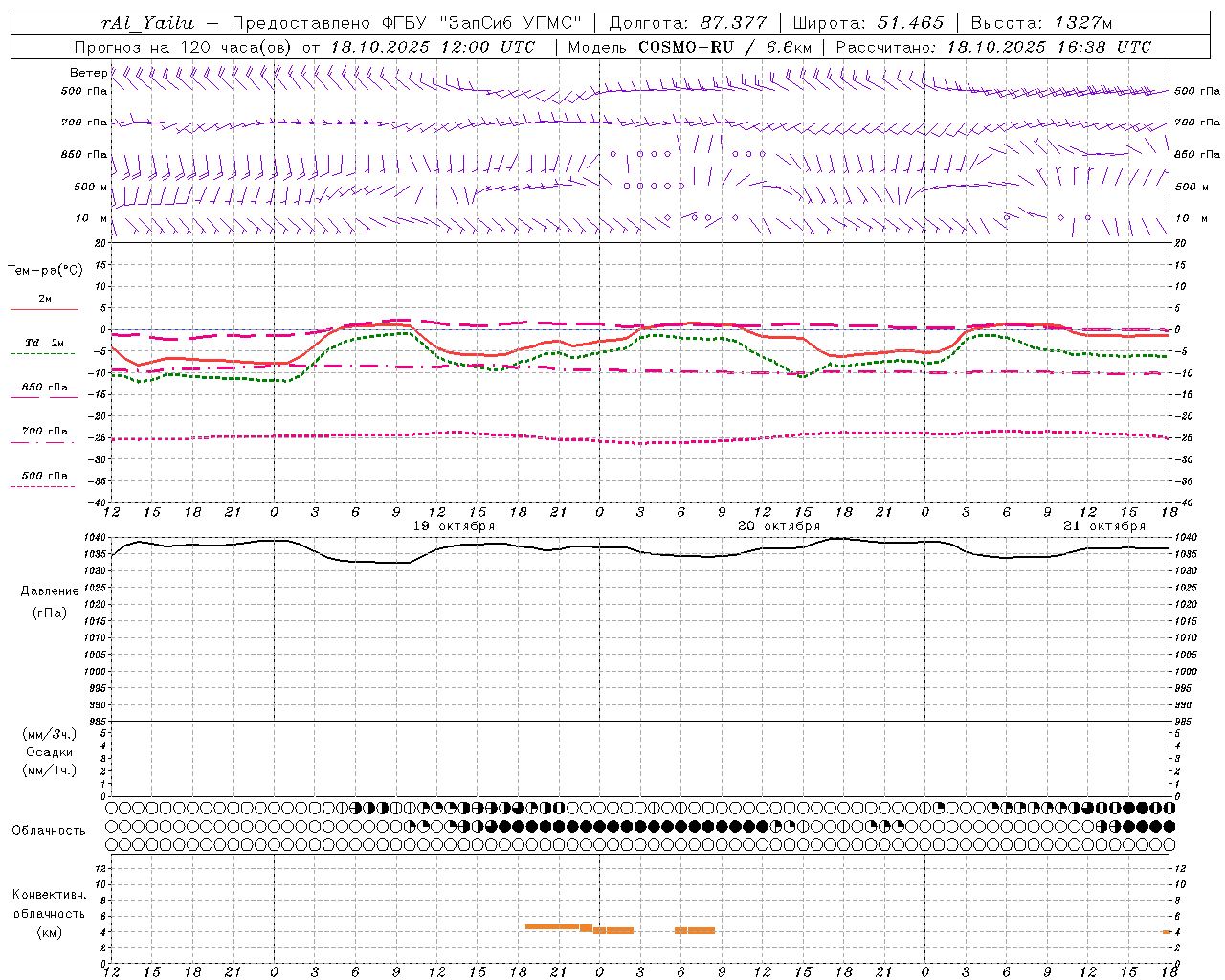Click the Рассчитано: 18.10.2025 16:38 UTC timestamp

point(993,47)
